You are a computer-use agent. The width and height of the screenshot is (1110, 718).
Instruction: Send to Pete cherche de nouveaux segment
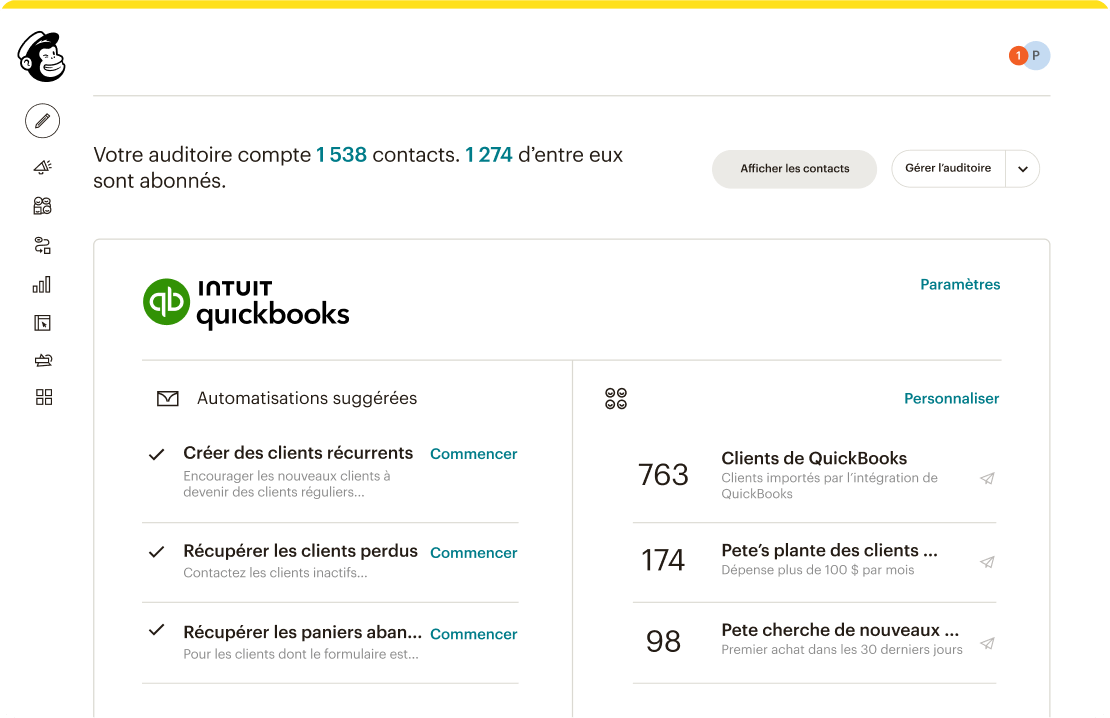[x=988, y=644]
